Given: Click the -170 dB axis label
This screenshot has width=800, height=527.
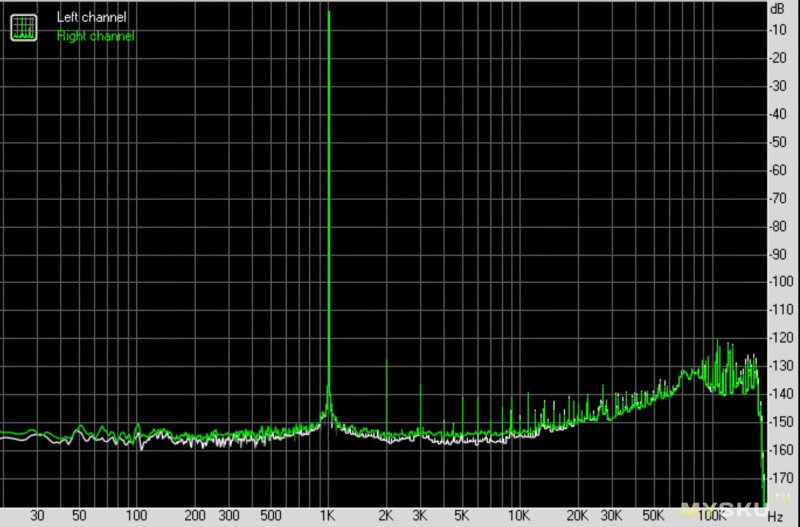Looking at the screenshot, I should tap(776, 478).
